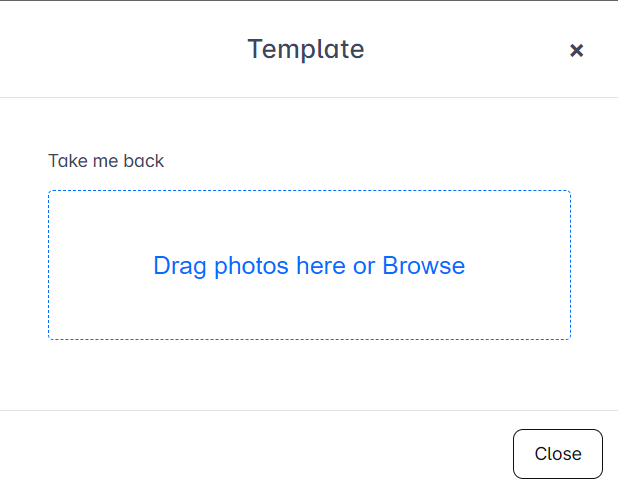Click the "Template" heading text
Viewport: 618px width, 491px height.
point(306,48)
